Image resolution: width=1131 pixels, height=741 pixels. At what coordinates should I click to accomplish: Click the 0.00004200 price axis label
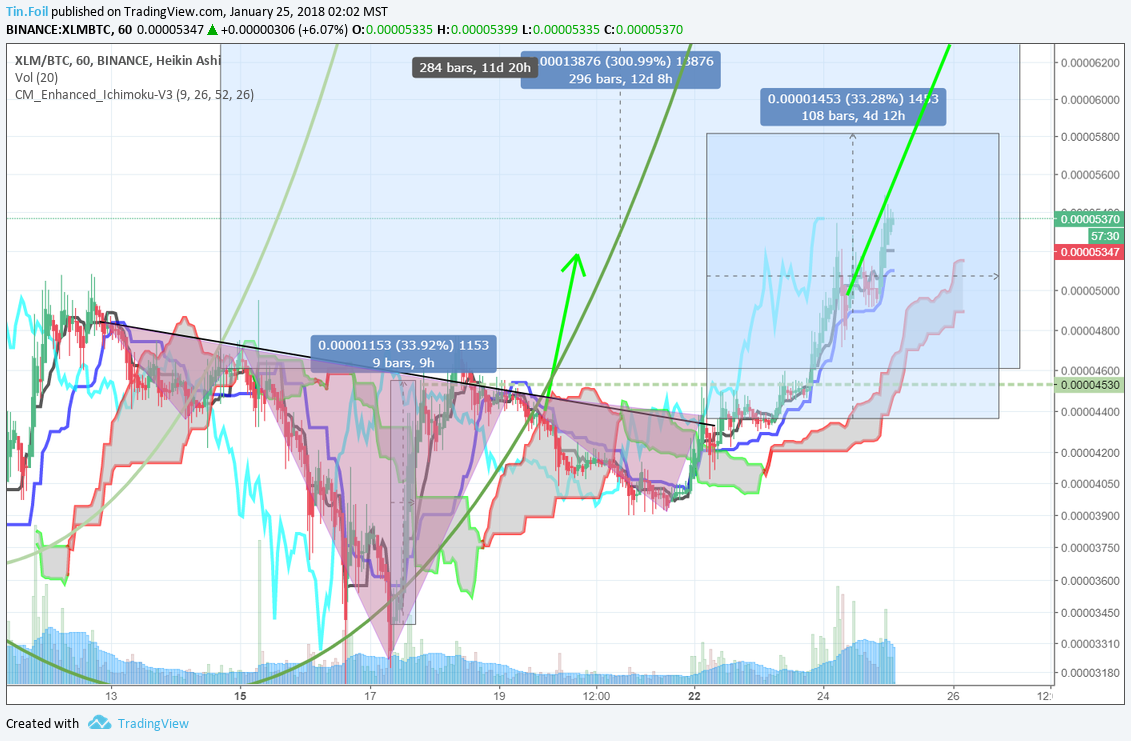tap(1090, 452)
